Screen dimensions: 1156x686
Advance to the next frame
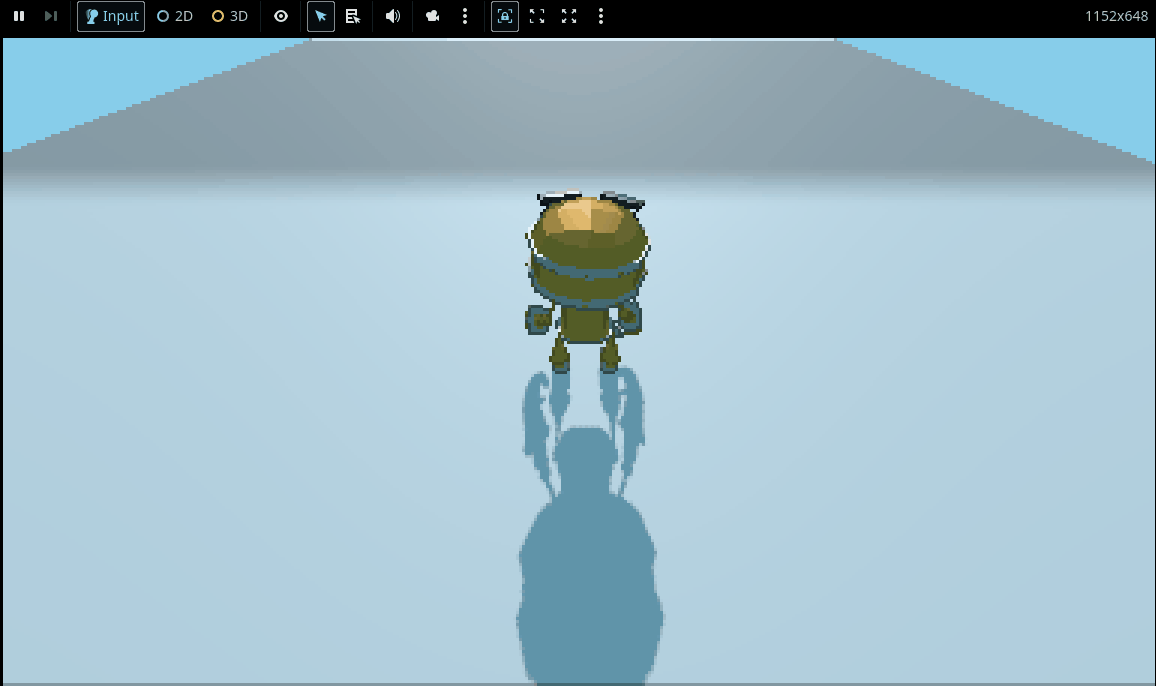coord(50,16)
